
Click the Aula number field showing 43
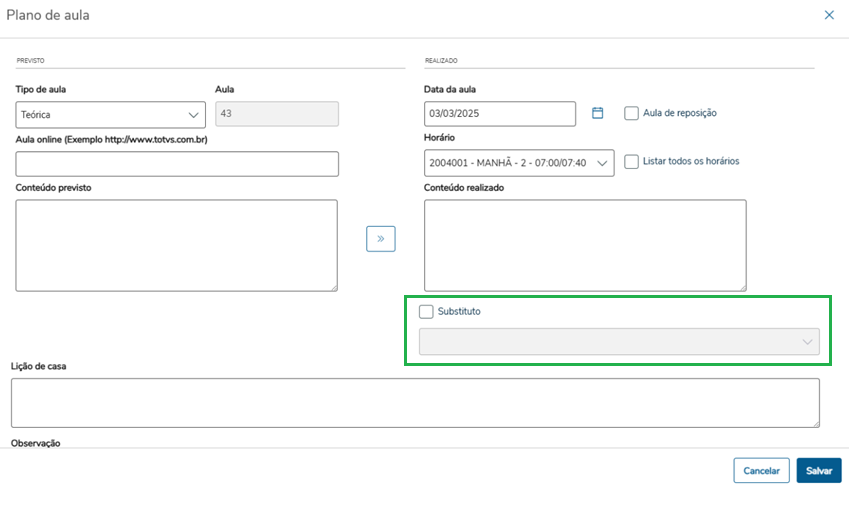point(277,114)
